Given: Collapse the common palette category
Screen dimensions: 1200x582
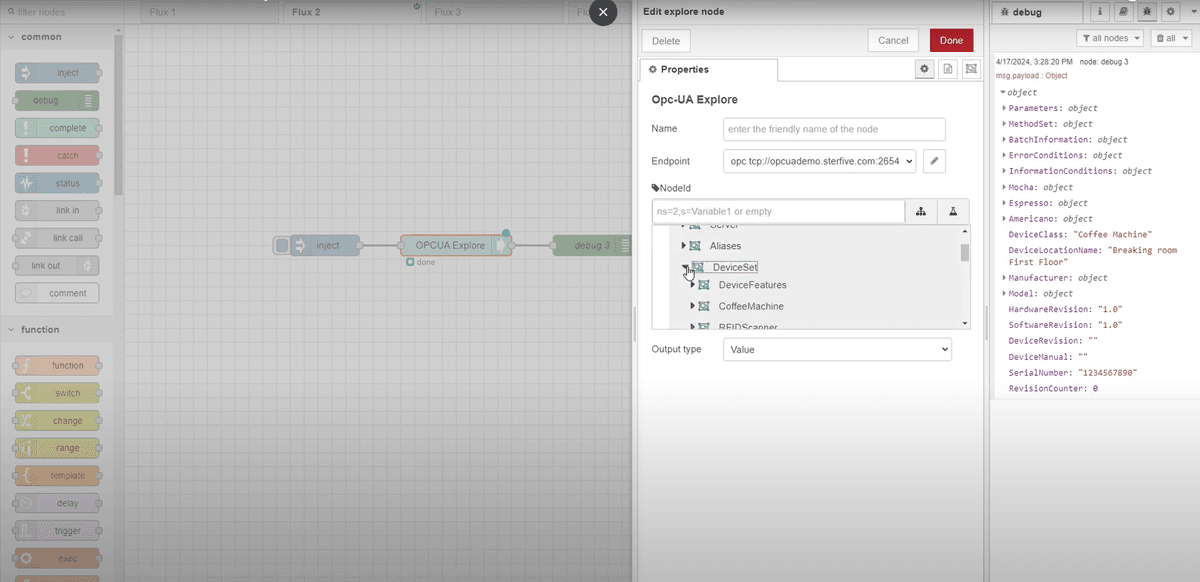Looking at the screenshot, I should [x=12, y=37].
